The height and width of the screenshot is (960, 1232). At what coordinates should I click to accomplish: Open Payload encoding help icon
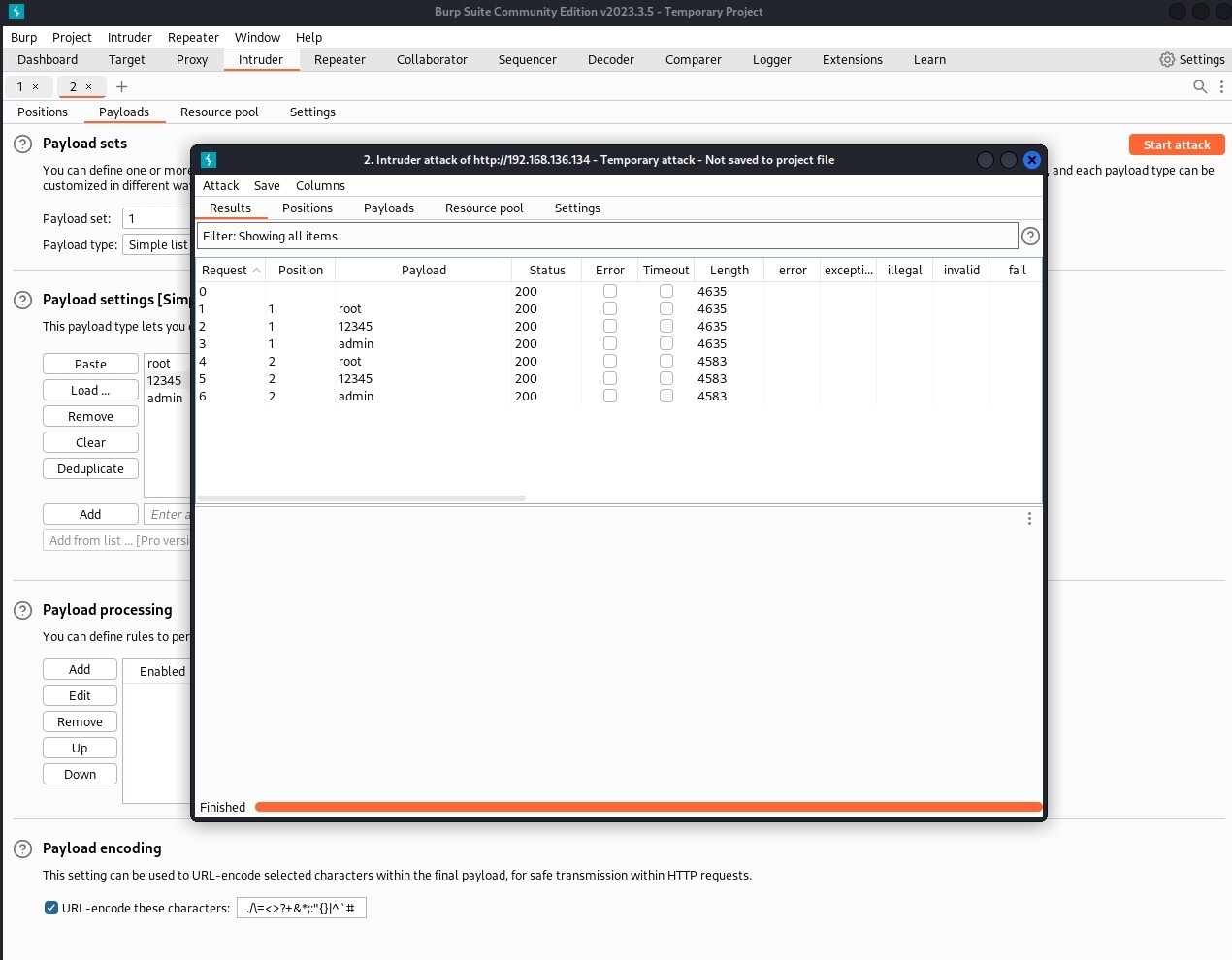pyautogui.click(x=23, y=849)
